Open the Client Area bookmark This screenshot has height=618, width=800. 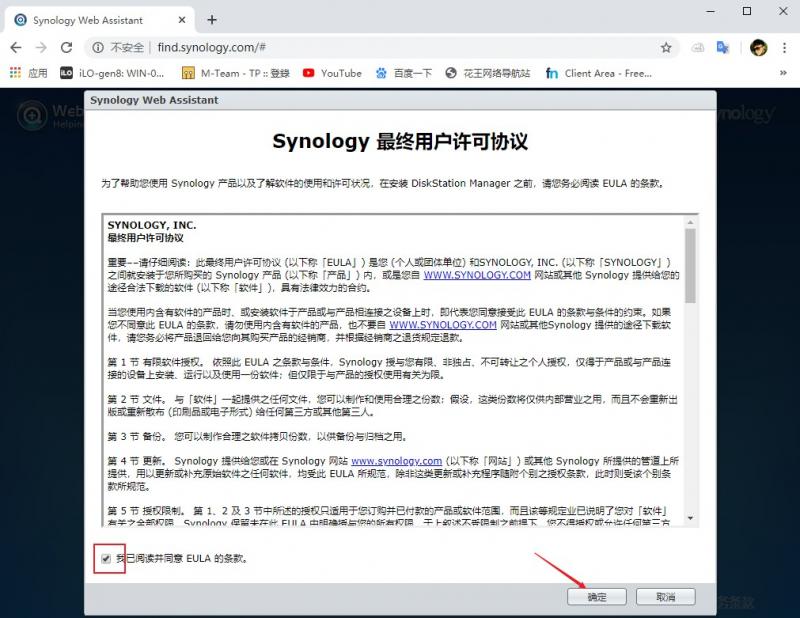coord(598,73)
